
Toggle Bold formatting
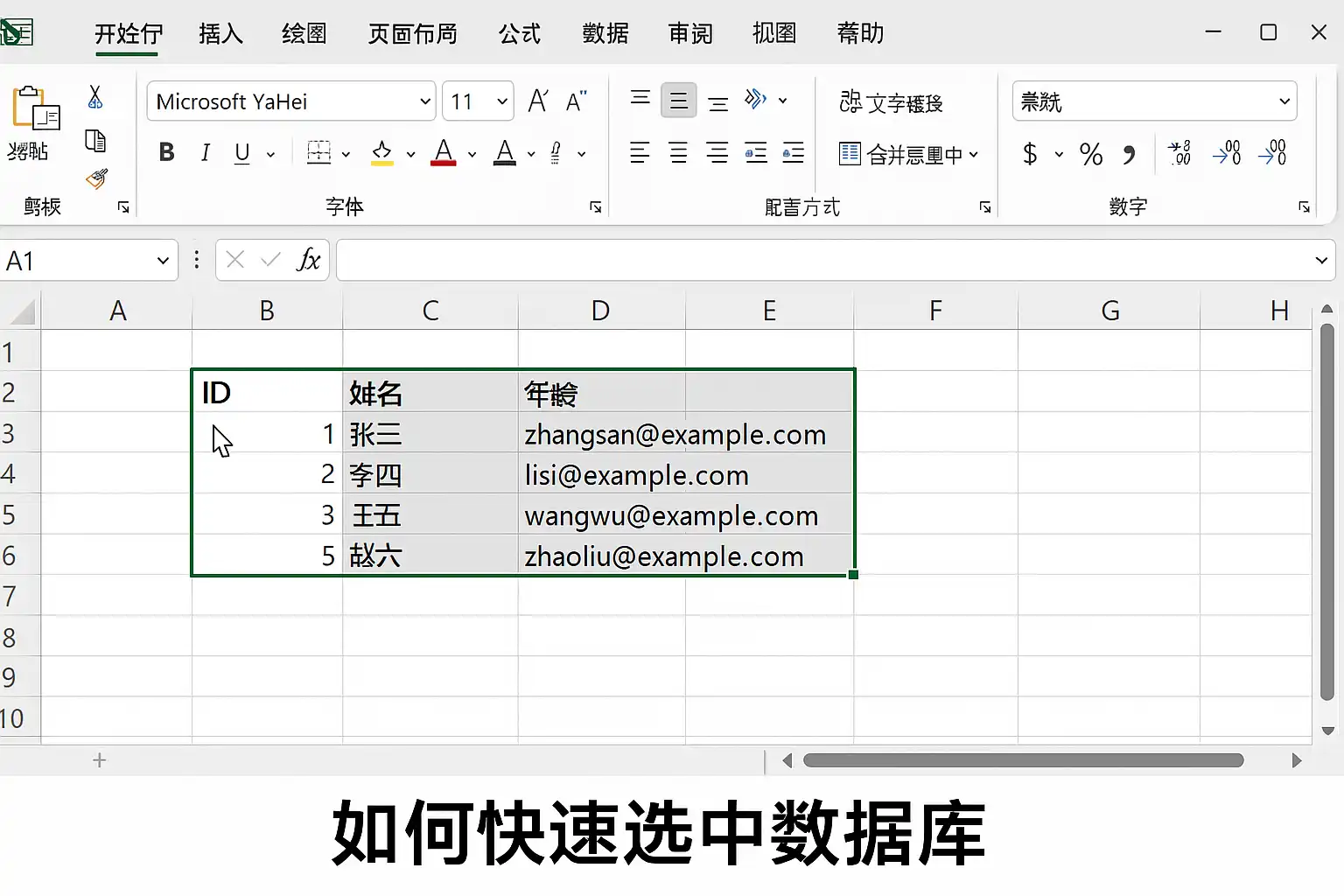(166, 153)
